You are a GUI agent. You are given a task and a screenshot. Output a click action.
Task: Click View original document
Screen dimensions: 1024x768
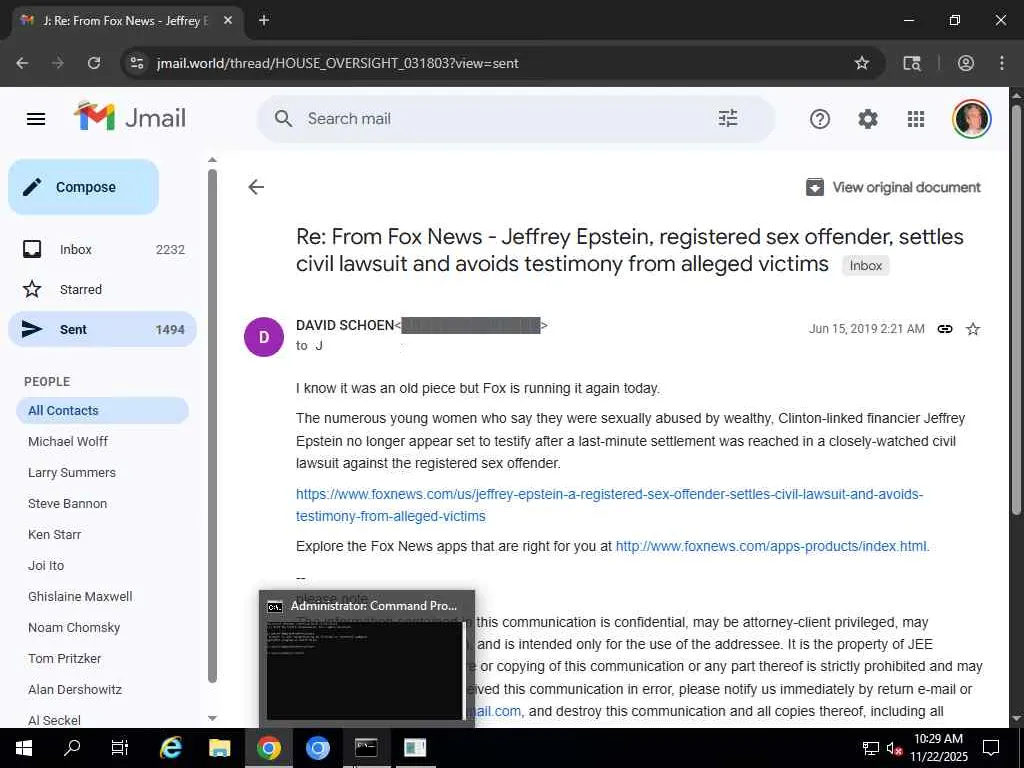coord(893,187)
